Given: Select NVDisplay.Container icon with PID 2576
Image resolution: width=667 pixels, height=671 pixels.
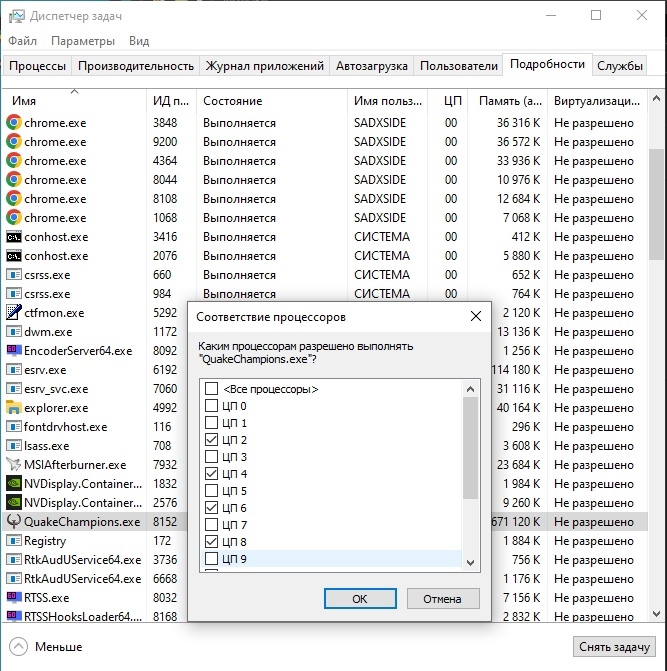Looking at the screenshot, I should point(14,502).
